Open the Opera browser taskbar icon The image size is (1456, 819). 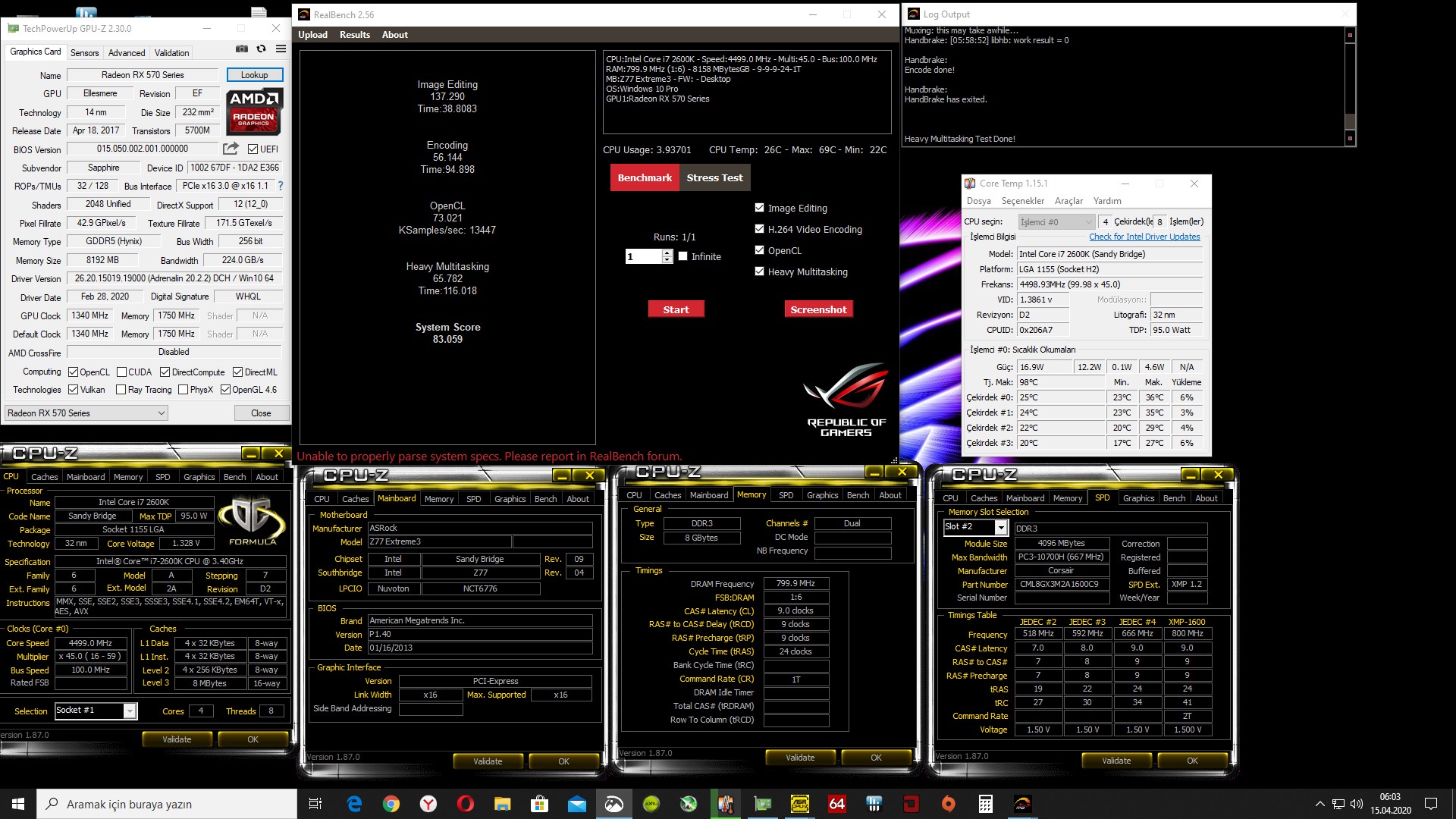(x=466, y=804)
